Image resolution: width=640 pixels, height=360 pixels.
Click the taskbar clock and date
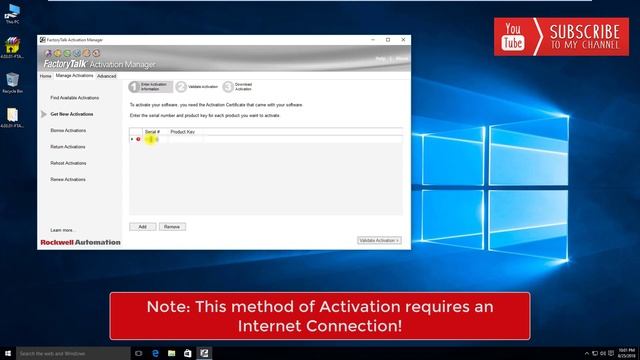pos(627,353)
